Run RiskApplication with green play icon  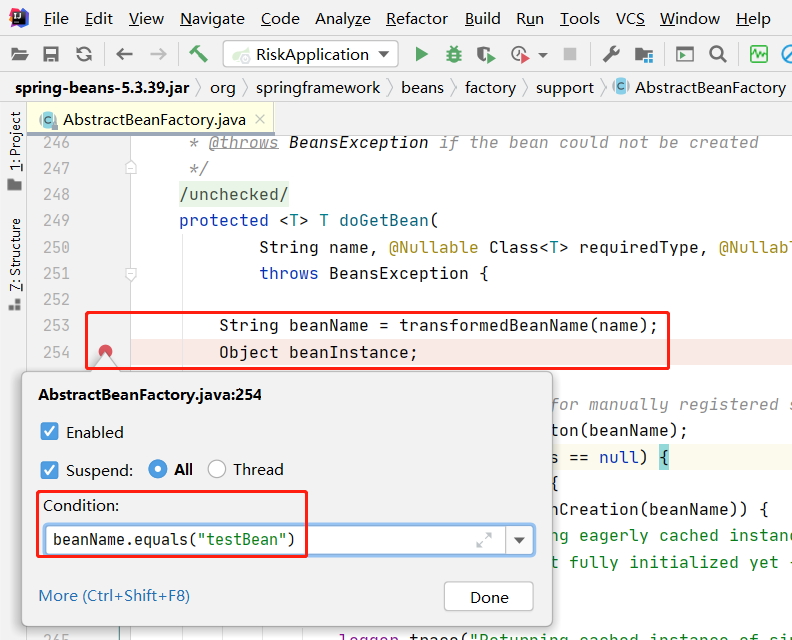pos(421,54)
